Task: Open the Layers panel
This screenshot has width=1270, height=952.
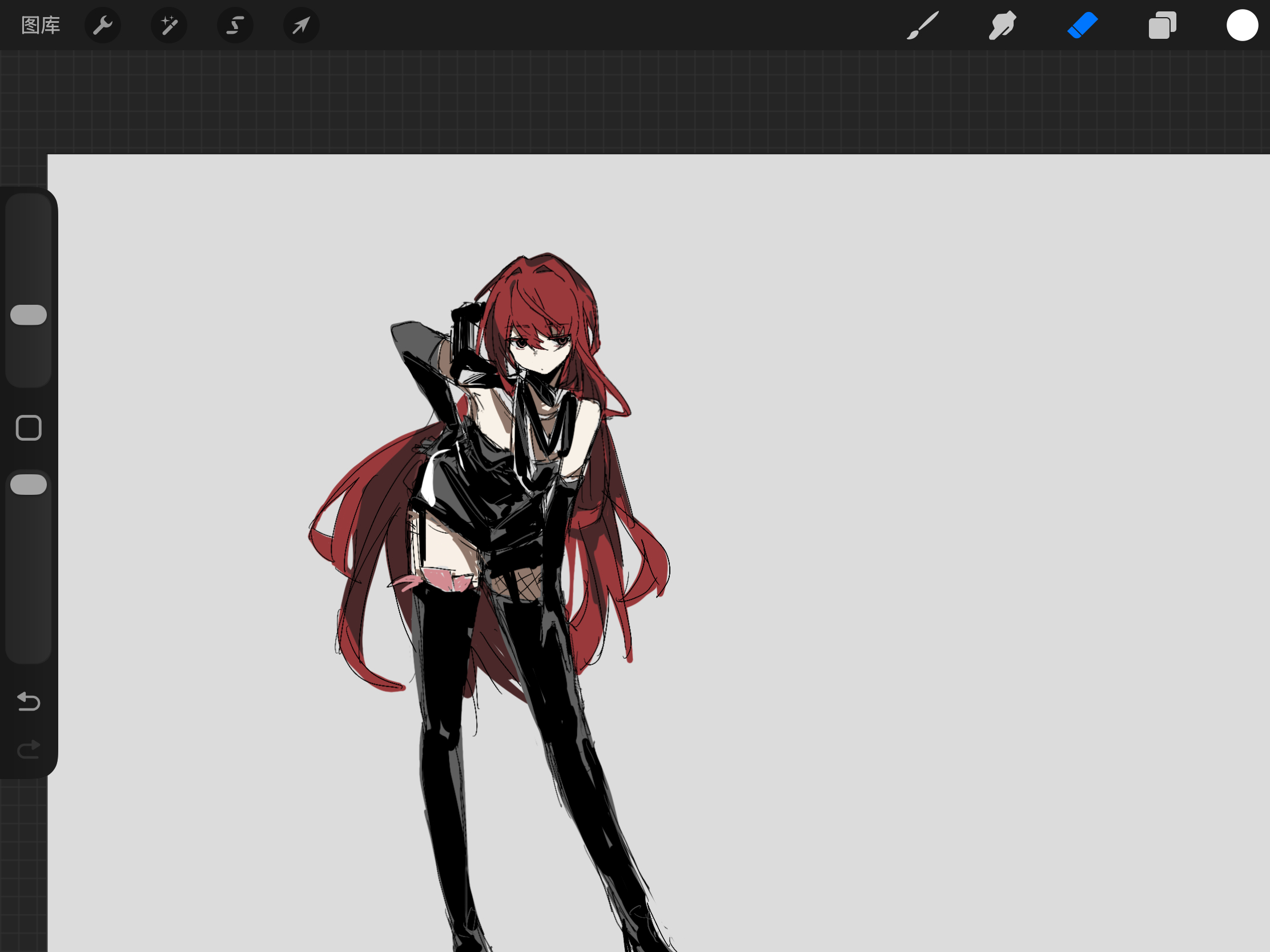Action: [x=1163, y=25]
